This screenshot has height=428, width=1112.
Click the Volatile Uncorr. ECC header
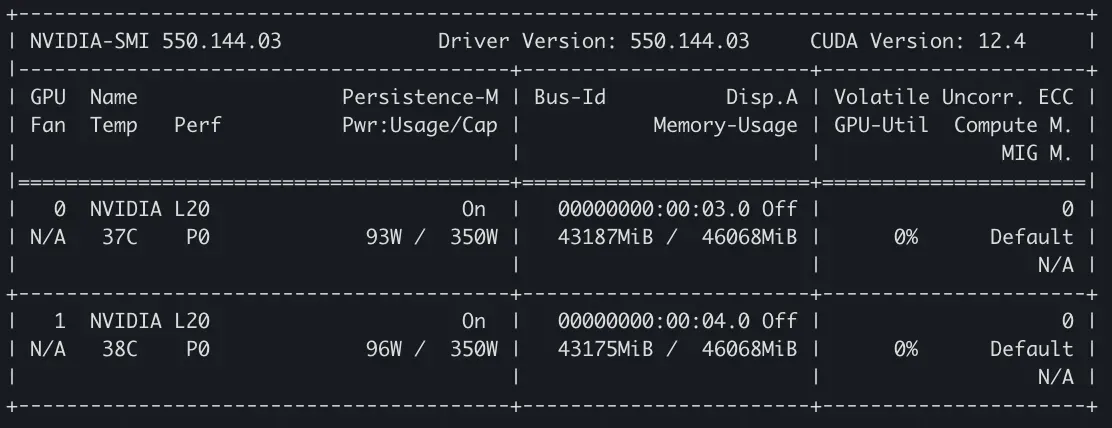point(953,97)
